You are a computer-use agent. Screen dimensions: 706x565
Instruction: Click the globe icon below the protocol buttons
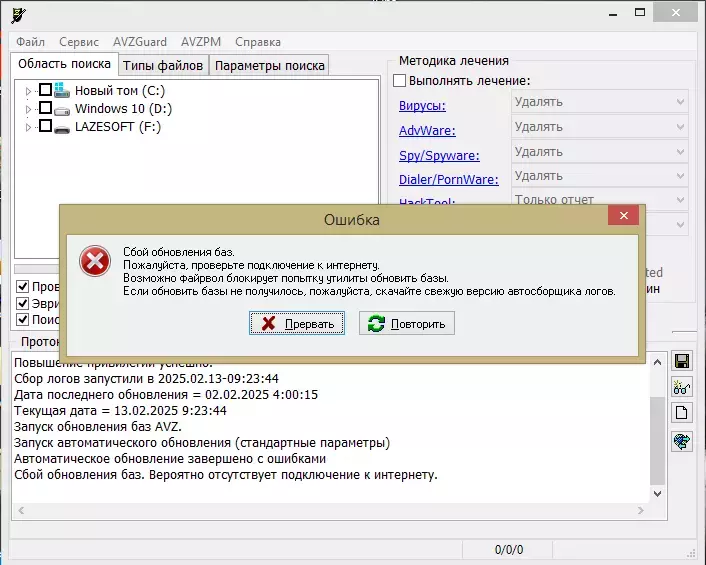(x=682, y=441)
